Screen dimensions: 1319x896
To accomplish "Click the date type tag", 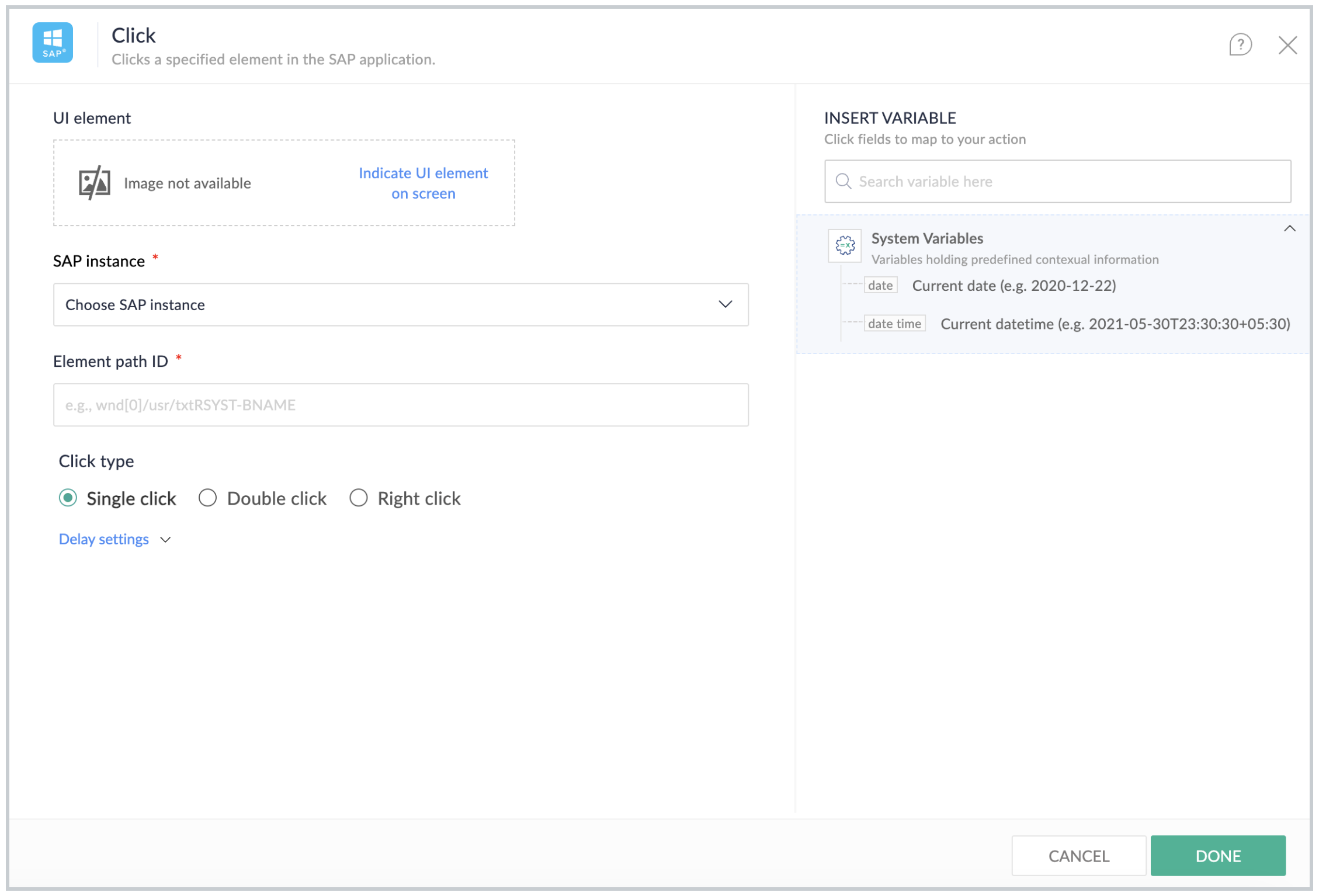I will [880, 286].
